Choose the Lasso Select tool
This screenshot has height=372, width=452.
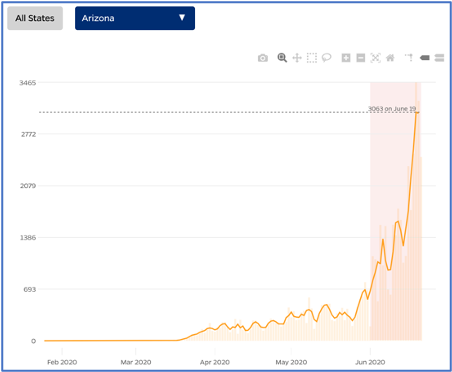tap(326, 58)
